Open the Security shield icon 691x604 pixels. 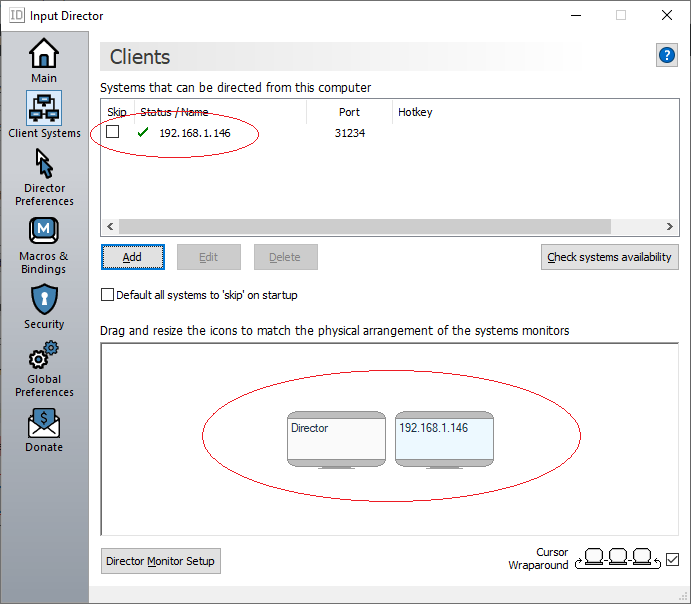pos(44,299)
